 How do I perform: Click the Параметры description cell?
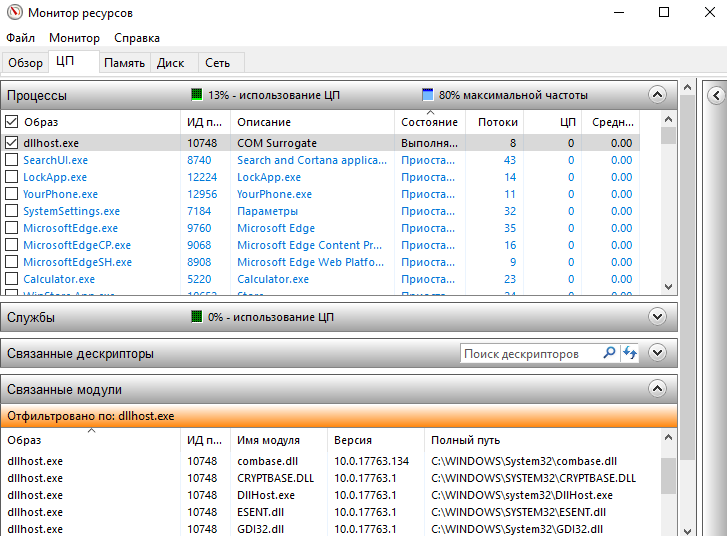click(x=268, y=211)
